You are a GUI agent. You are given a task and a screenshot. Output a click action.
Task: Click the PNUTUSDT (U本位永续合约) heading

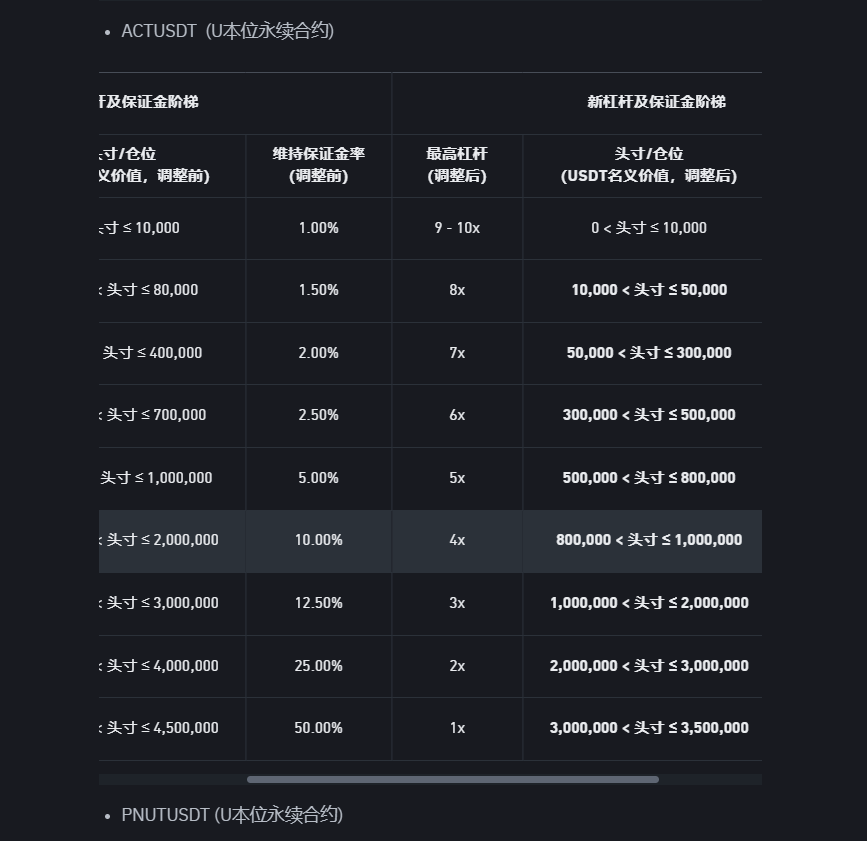(x=231, y=815)
